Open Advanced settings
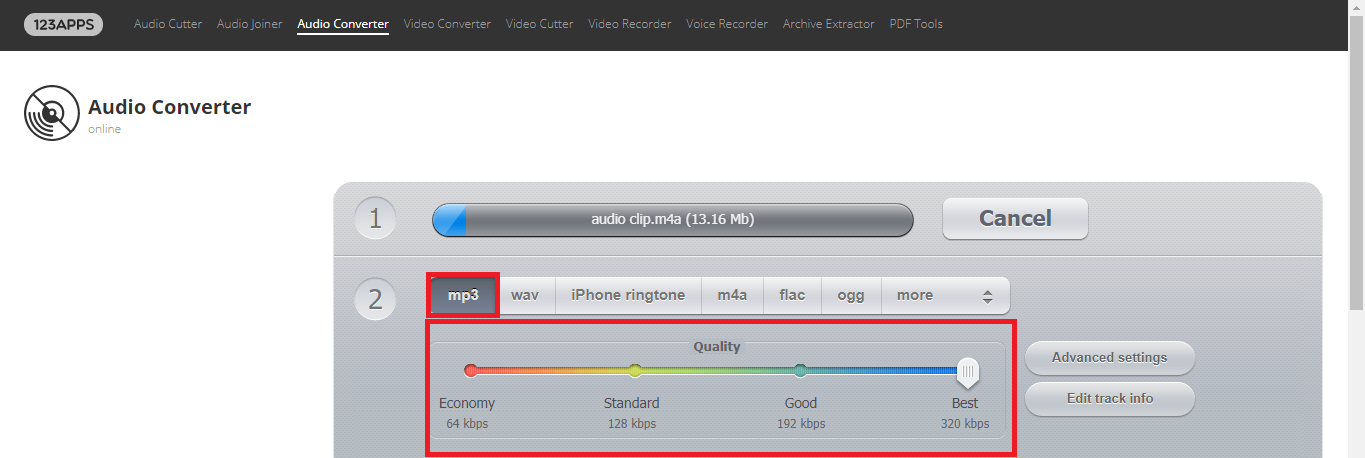Image resolution: width=1365 pixels, height=458 pixels. point(1109,357)
